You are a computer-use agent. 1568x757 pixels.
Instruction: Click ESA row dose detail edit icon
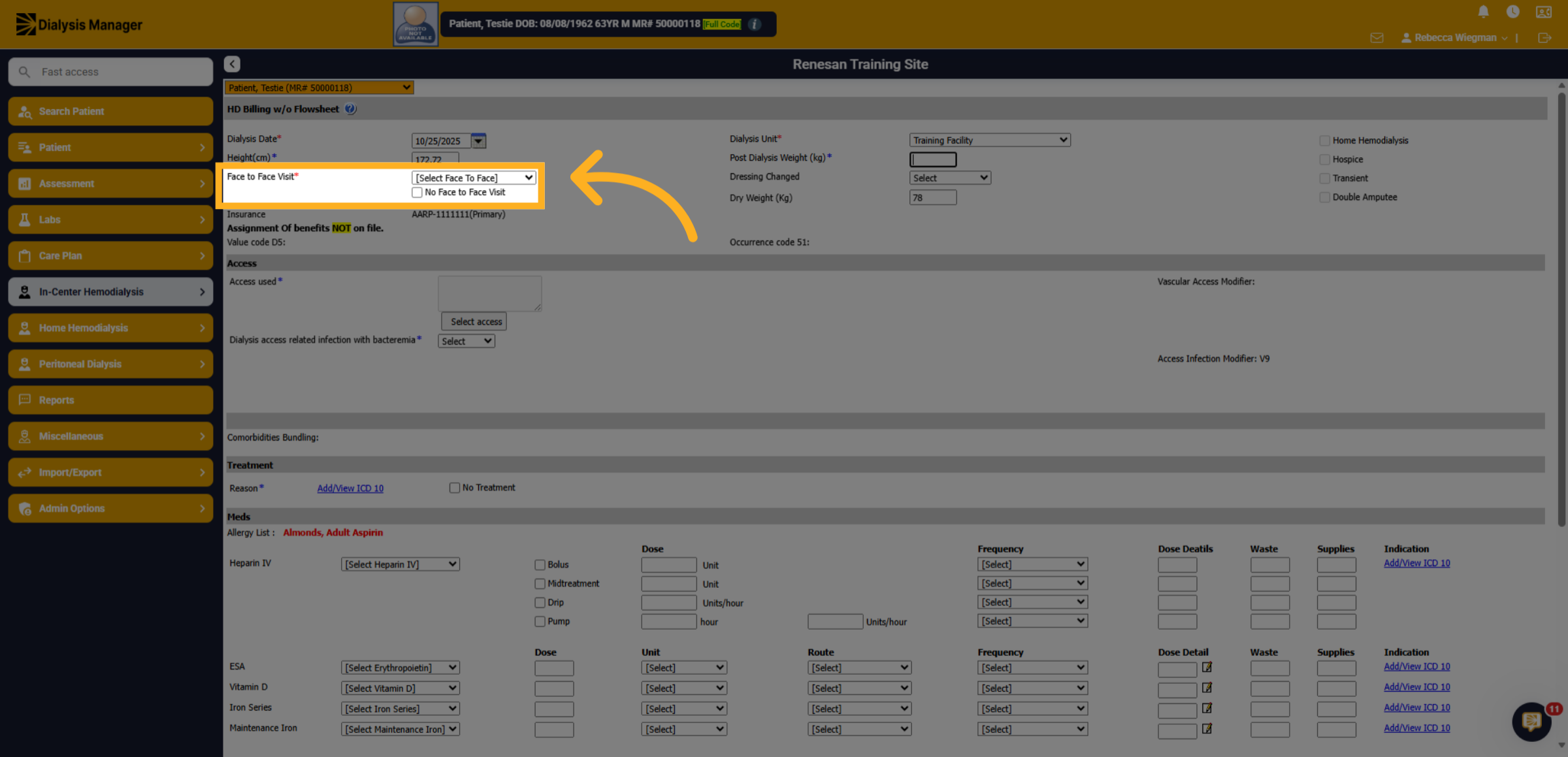coord(1207,667)
